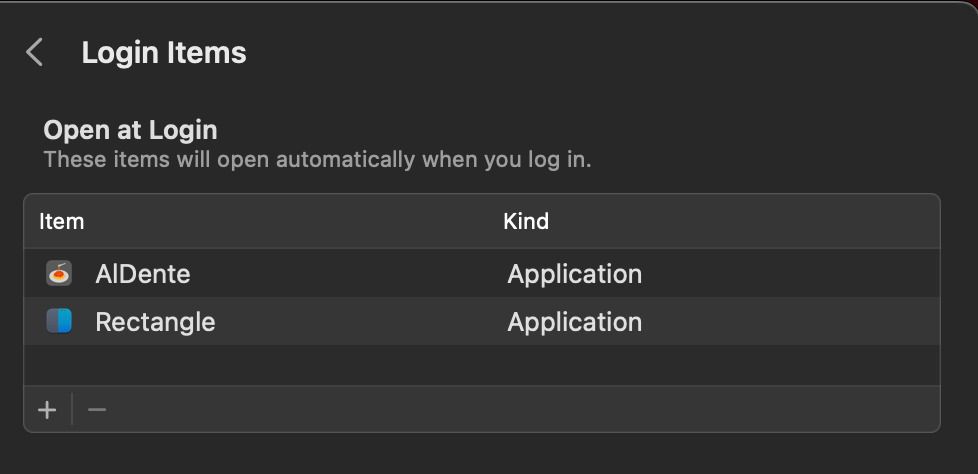Screen dimensions: 978x474
Task: Click Application kind in Rectangle row
Action: coord(574,322)
